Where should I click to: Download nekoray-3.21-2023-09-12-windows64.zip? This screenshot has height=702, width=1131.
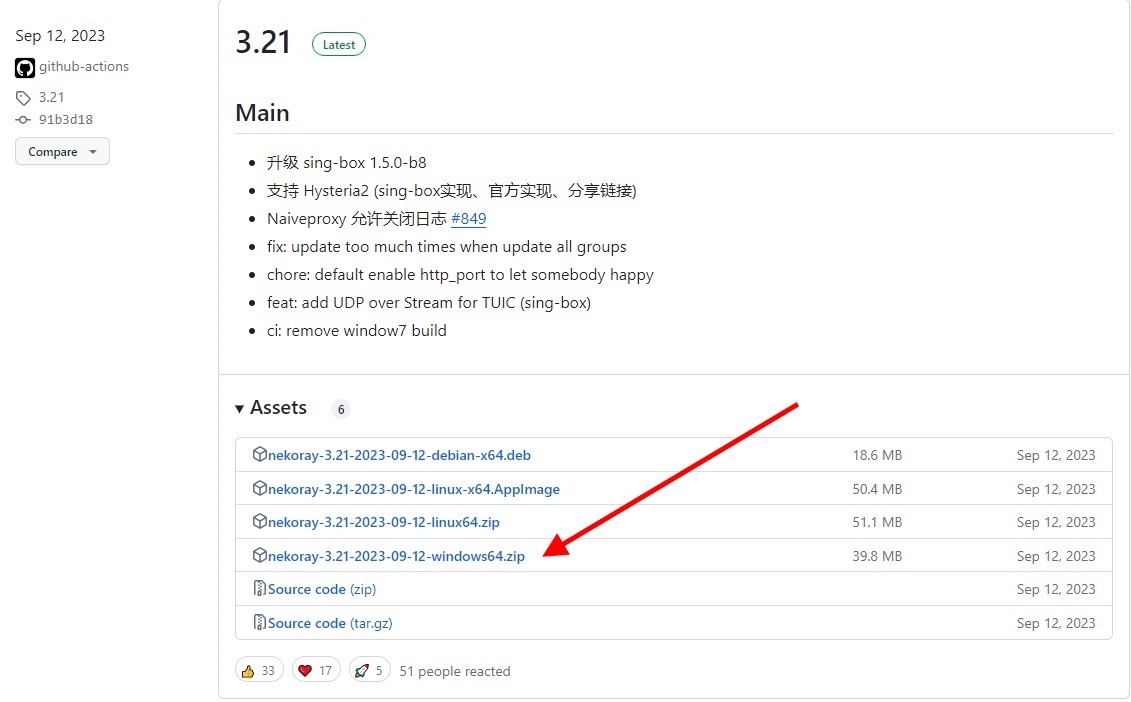[x=396, y=556]
